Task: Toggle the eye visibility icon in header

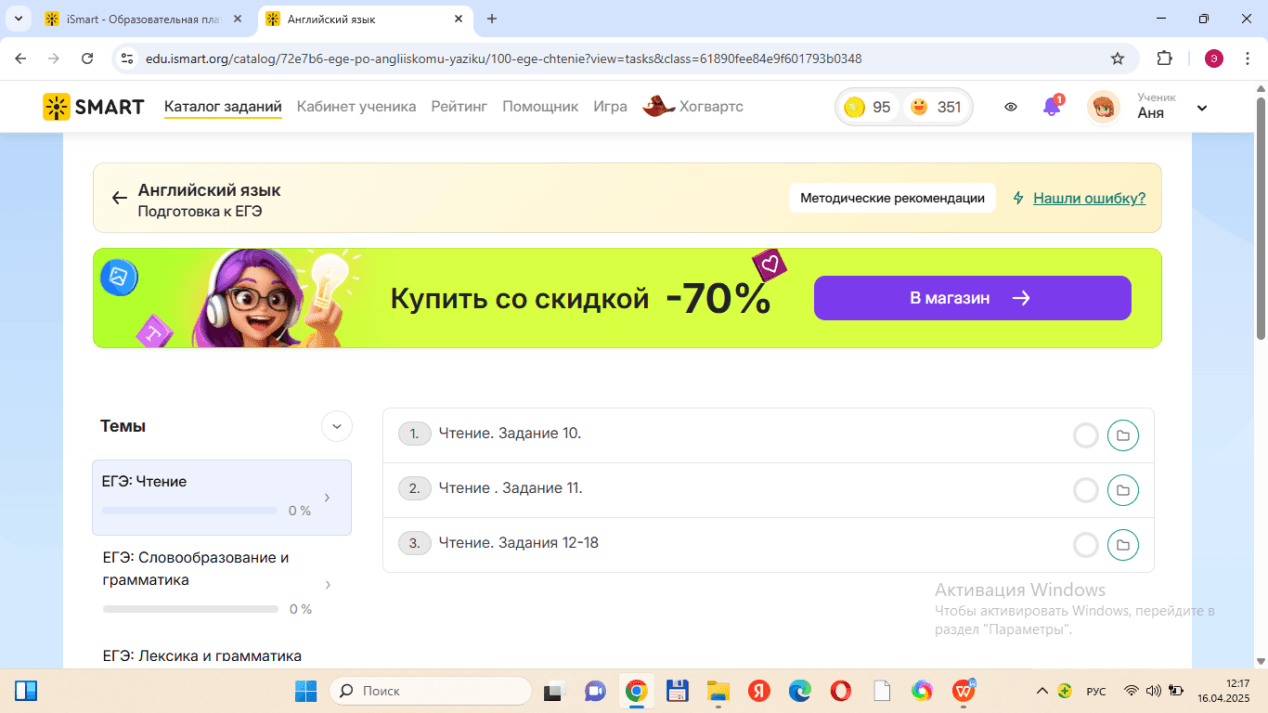Action: point(1011,107)
